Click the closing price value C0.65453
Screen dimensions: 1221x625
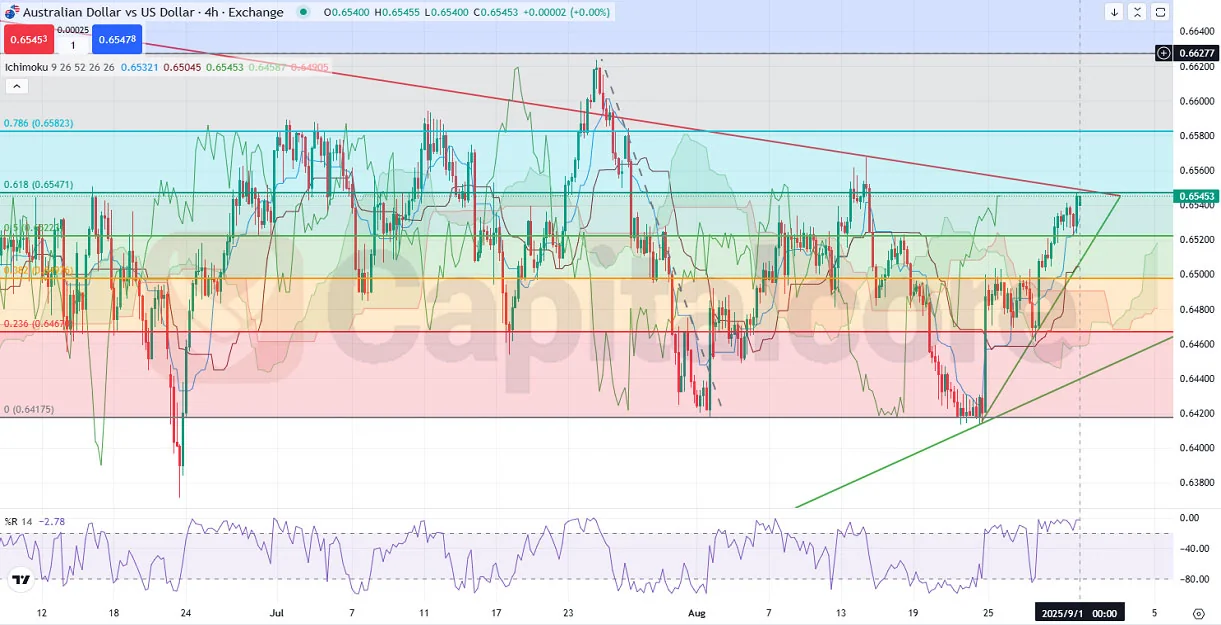click(495, 12)
